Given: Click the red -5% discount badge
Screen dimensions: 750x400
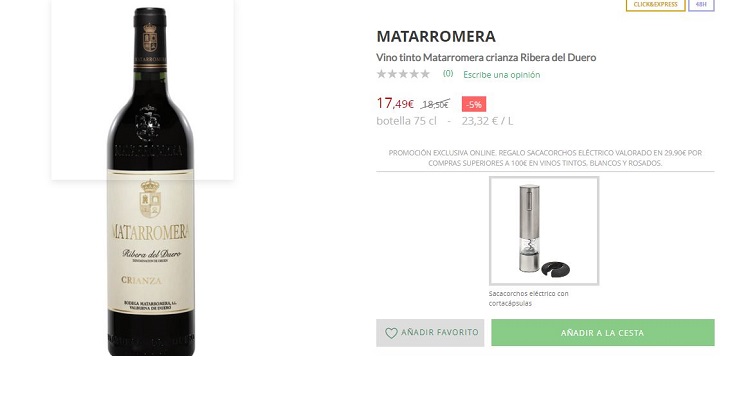Looking at the screenshot, I should (474, 104).
